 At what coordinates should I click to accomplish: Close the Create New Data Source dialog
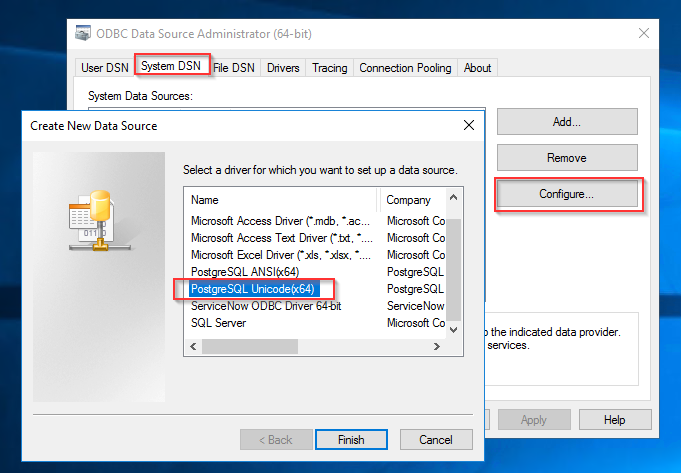[469, 126]
